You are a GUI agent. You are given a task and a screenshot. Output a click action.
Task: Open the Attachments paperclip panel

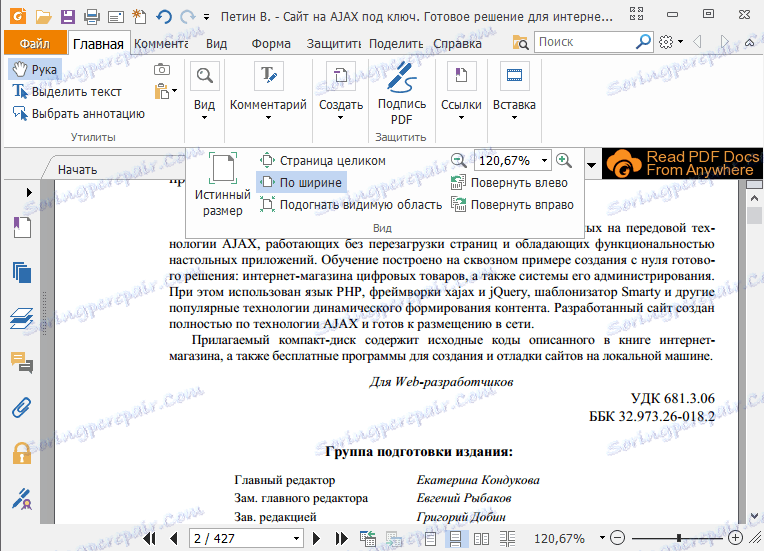(x=22, y=408)
